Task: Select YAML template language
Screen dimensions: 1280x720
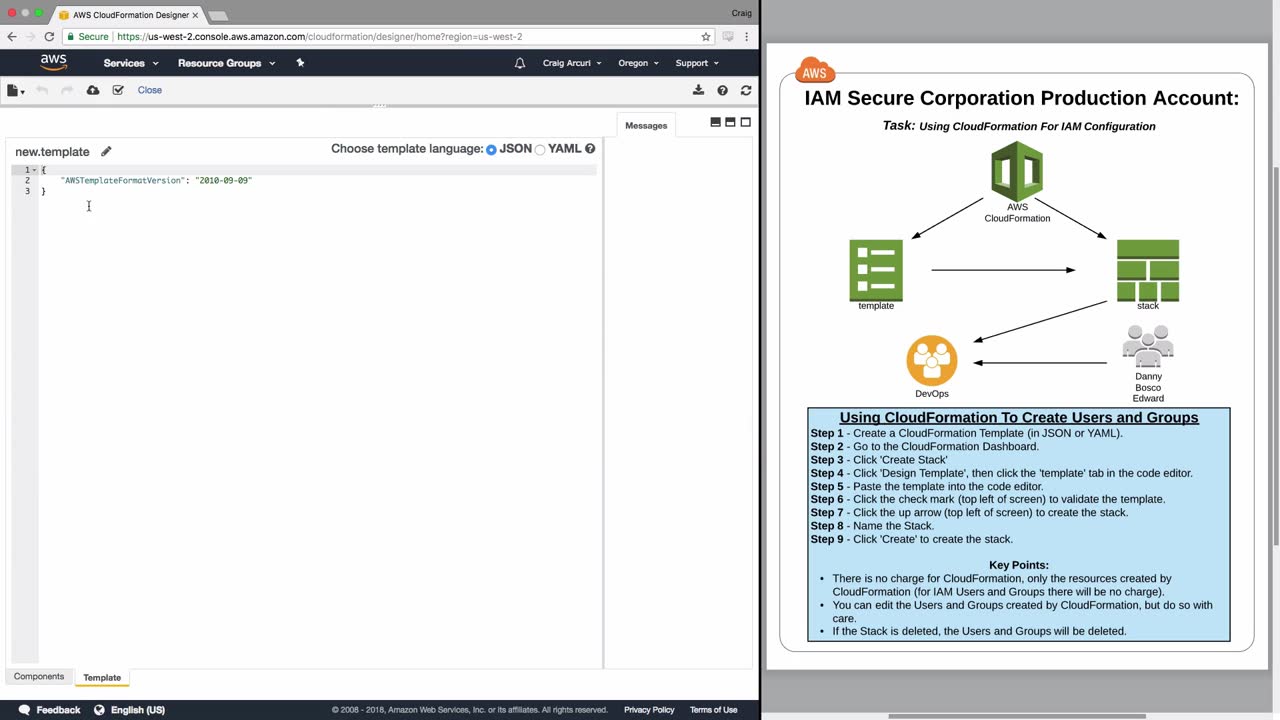Action: point(540,150)
